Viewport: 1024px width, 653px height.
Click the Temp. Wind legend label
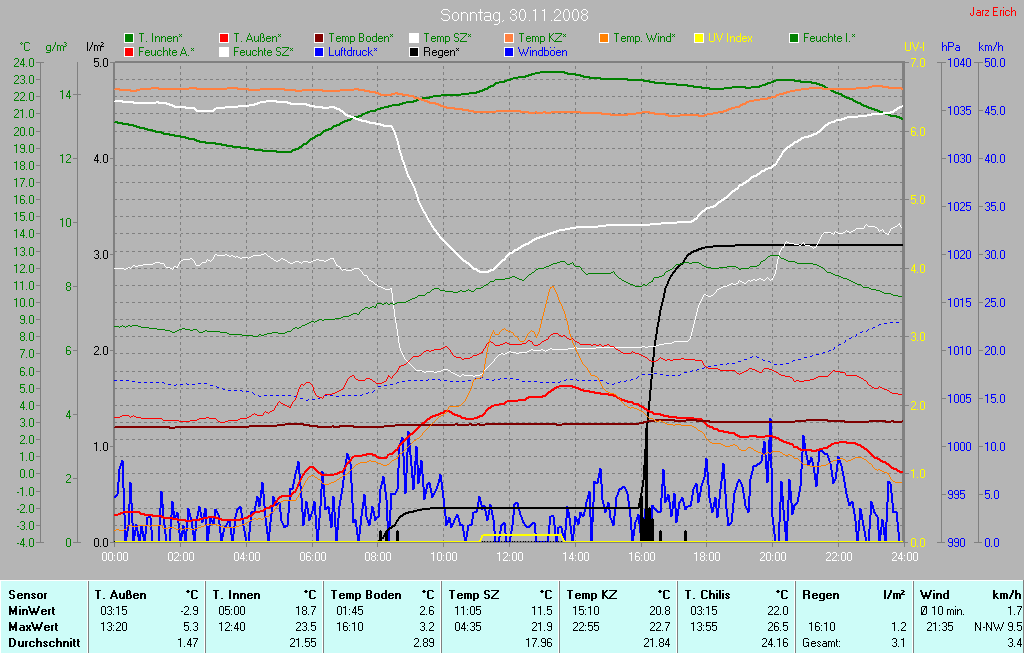pos(644,38)
